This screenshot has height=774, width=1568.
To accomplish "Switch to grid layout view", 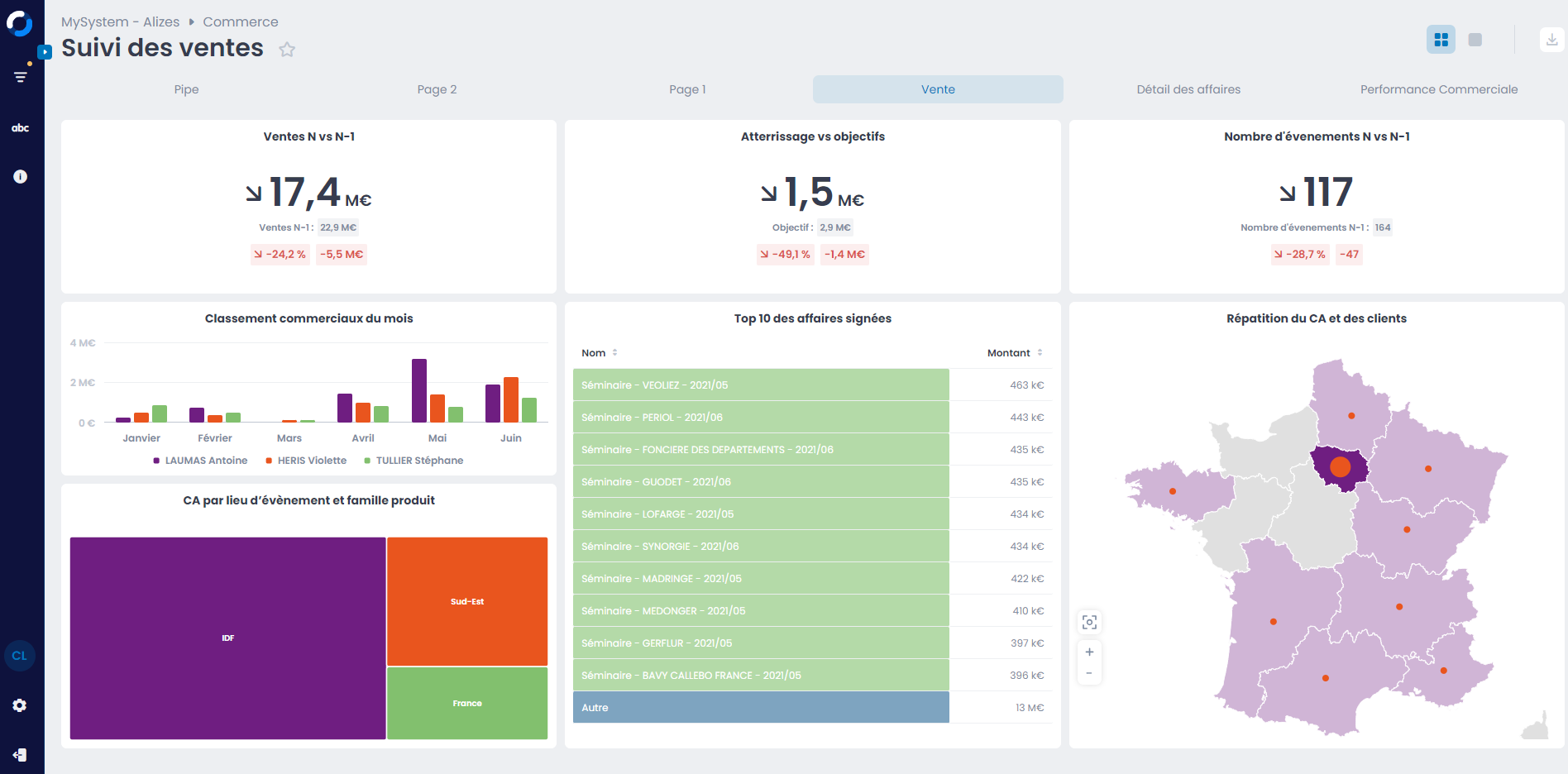I will (x=1441, y=40).
